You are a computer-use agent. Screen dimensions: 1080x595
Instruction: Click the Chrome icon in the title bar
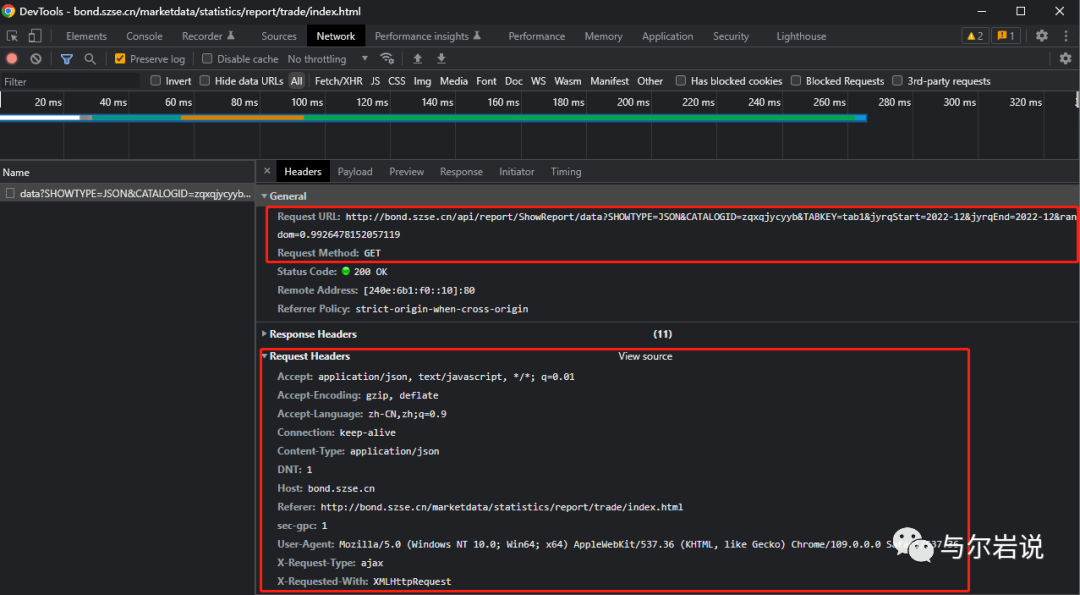point(8,11)
